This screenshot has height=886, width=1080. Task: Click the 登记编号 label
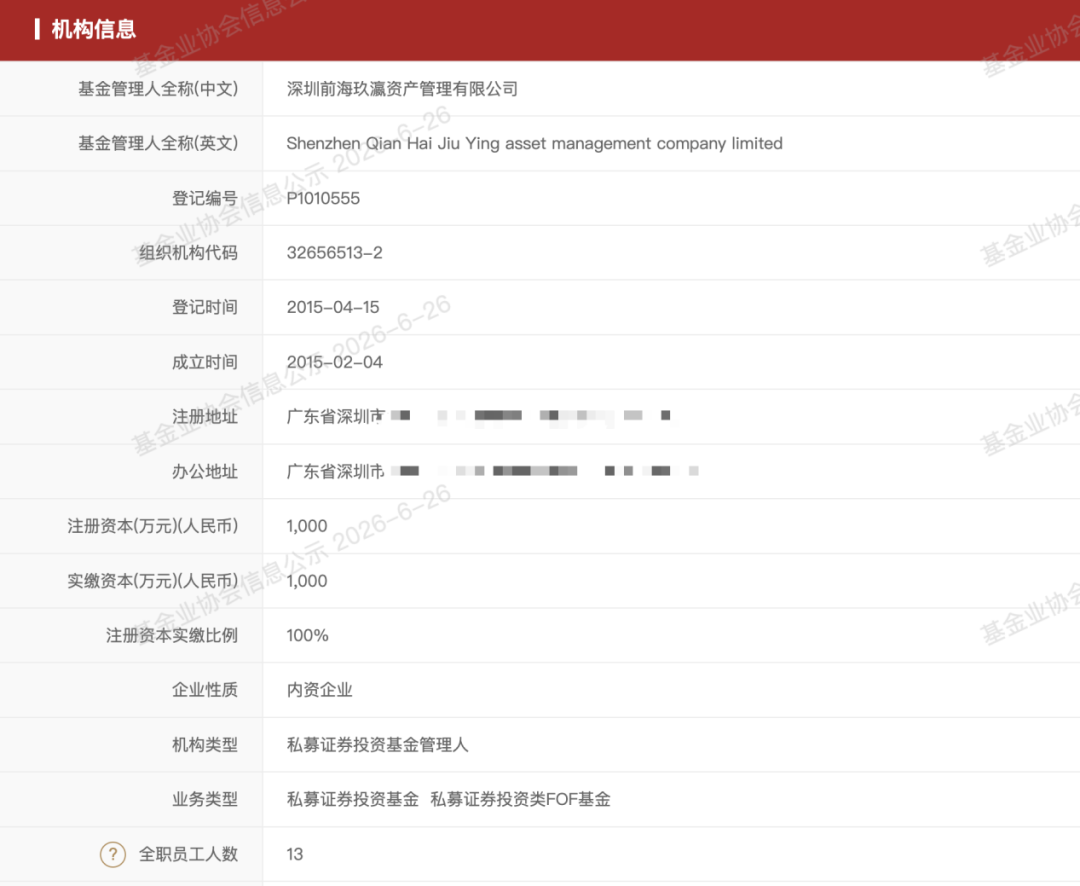click(205, 198)
